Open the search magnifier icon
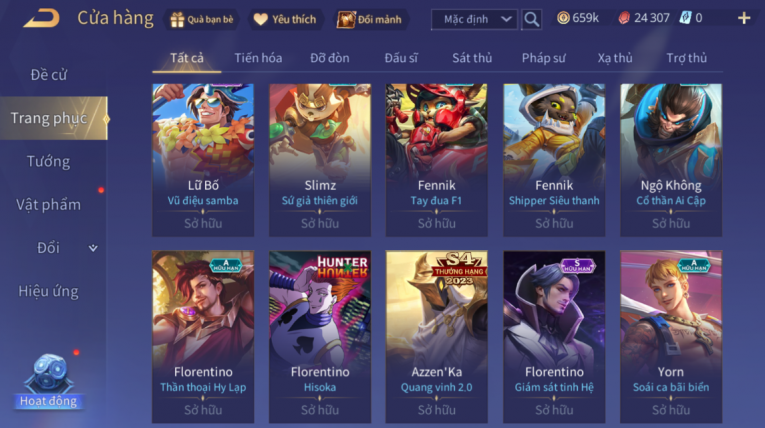This screenshot has width=765, height=428. [x=531, y=20]
